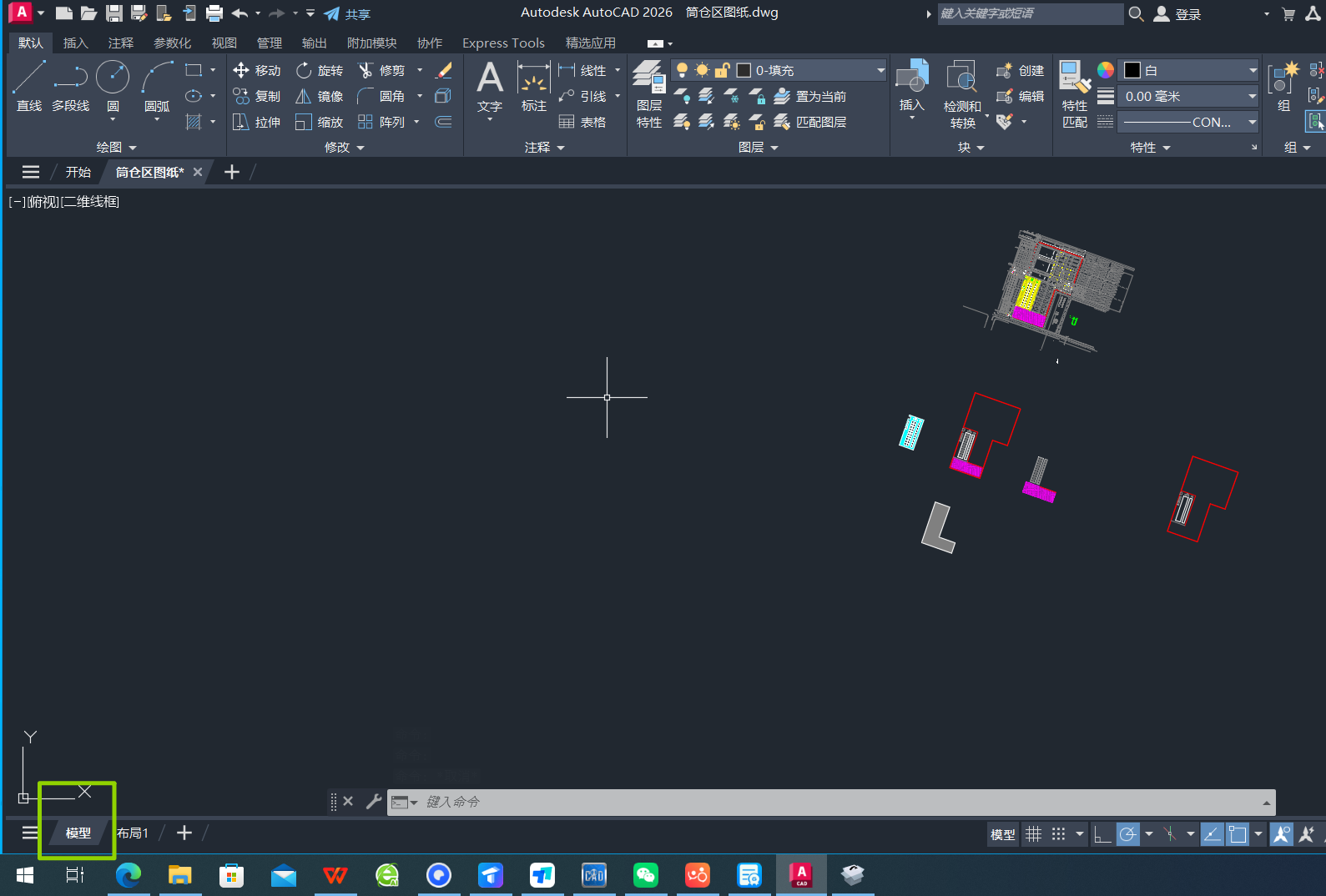Click 匹配图层 (Match Layer) icon
The image size is (1326, 896).
coord(809,122)
